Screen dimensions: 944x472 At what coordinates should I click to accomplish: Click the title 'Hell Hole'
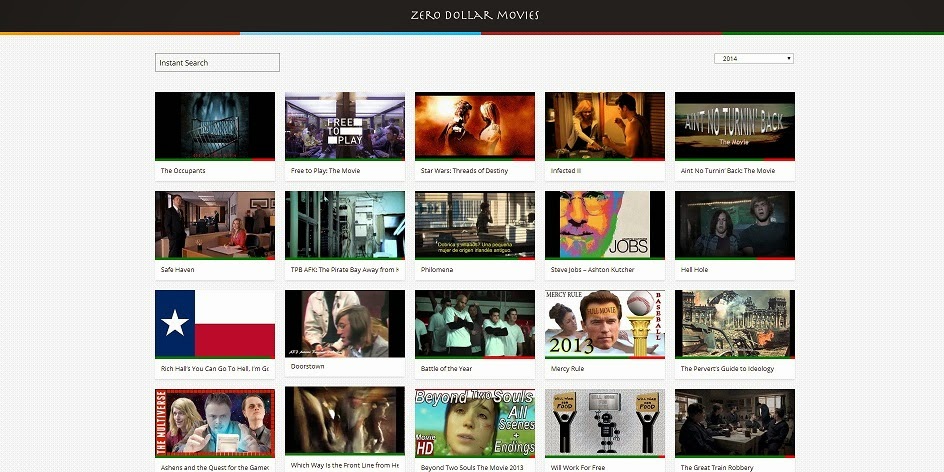[694, 270]
